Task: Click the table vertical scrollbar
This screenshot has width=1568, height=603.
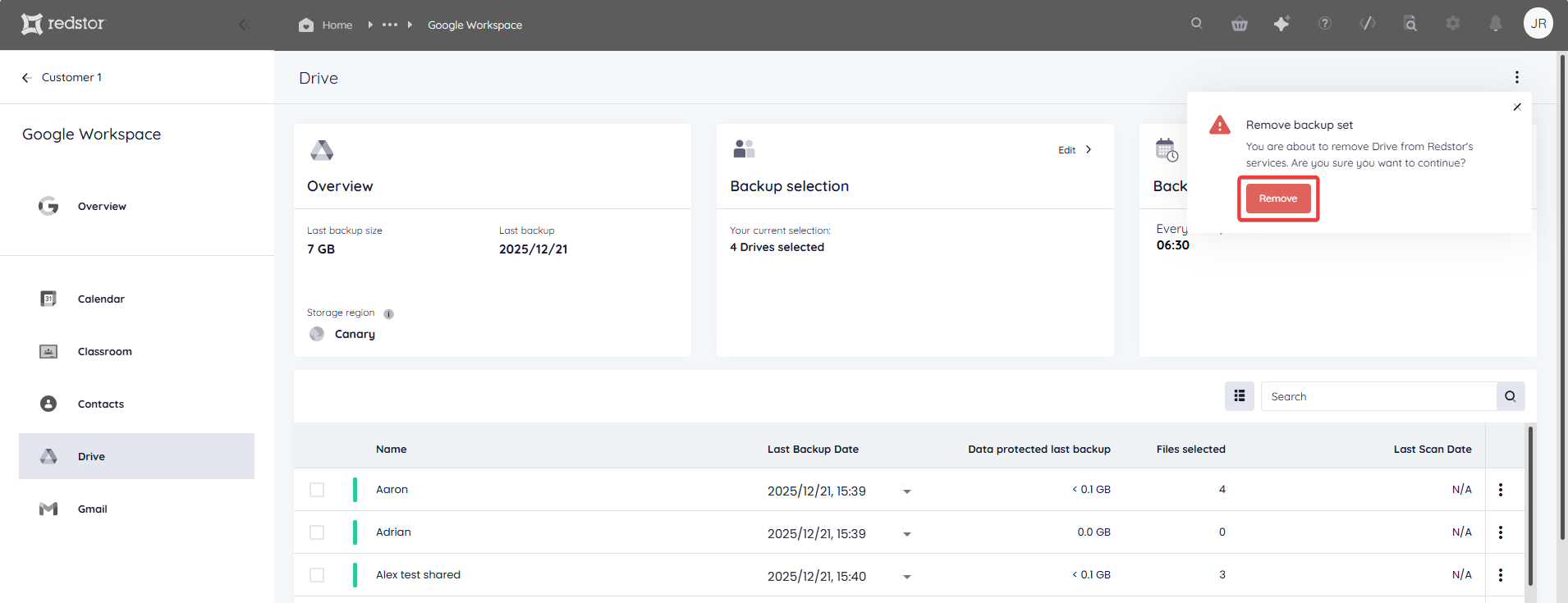Action: tap(1530, 505)
